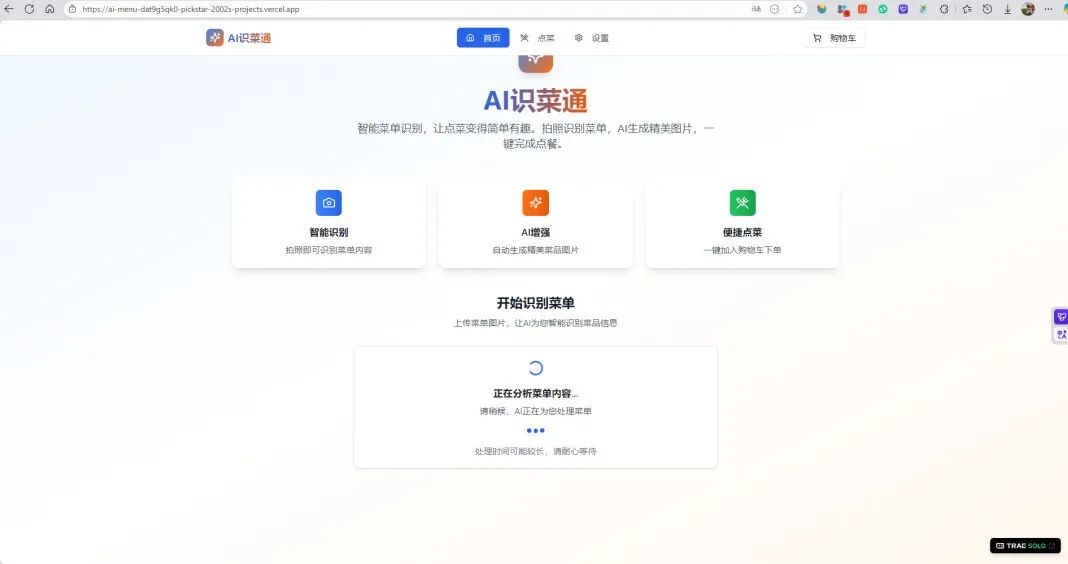
Task: Click the blue camera 智能识别 icon
Action: (x=329, y=203)
